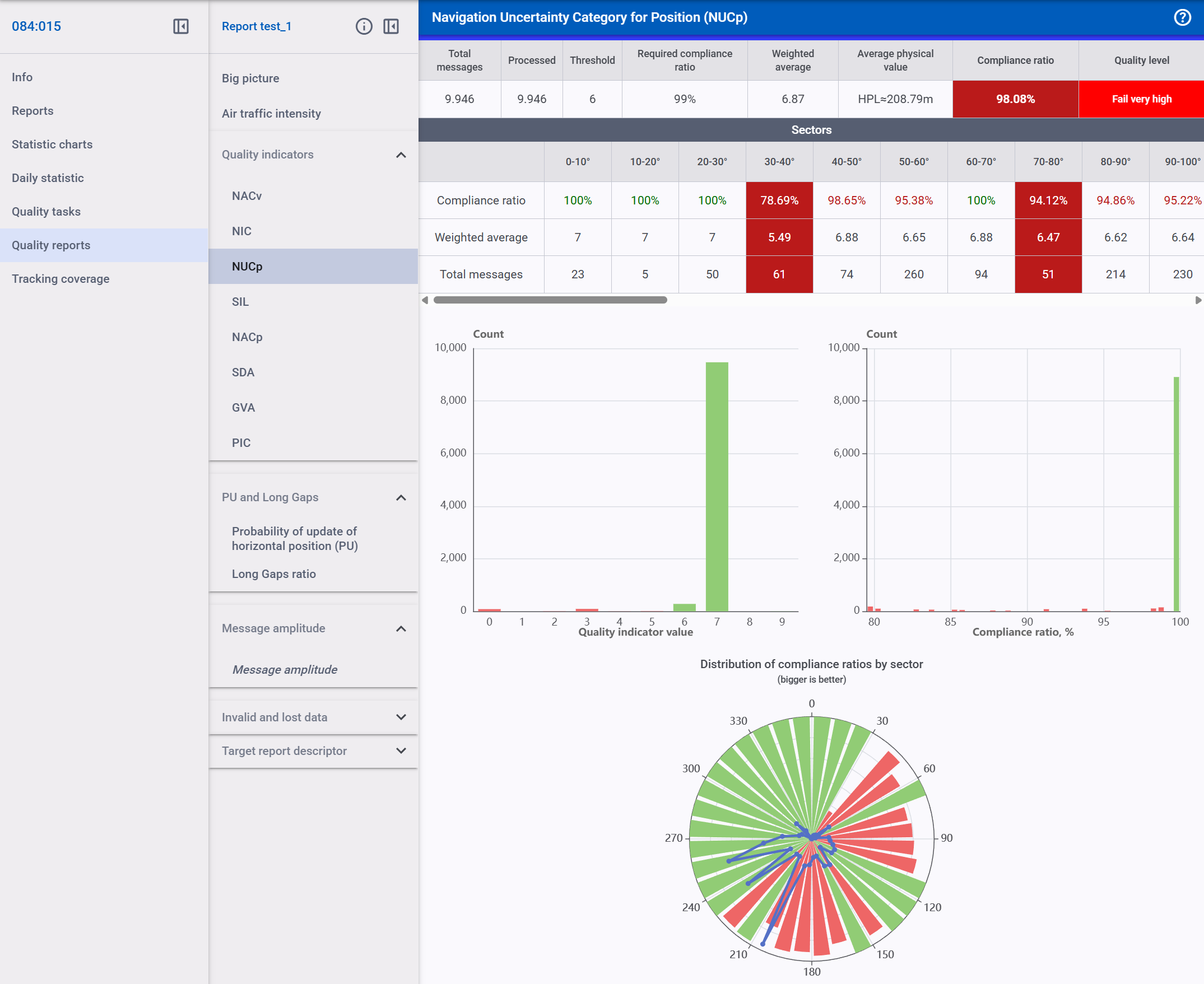Collapse Message amplitude section chevron
Image resolution: width=1204 pixels, height=984 pixels.
[401, 628]
